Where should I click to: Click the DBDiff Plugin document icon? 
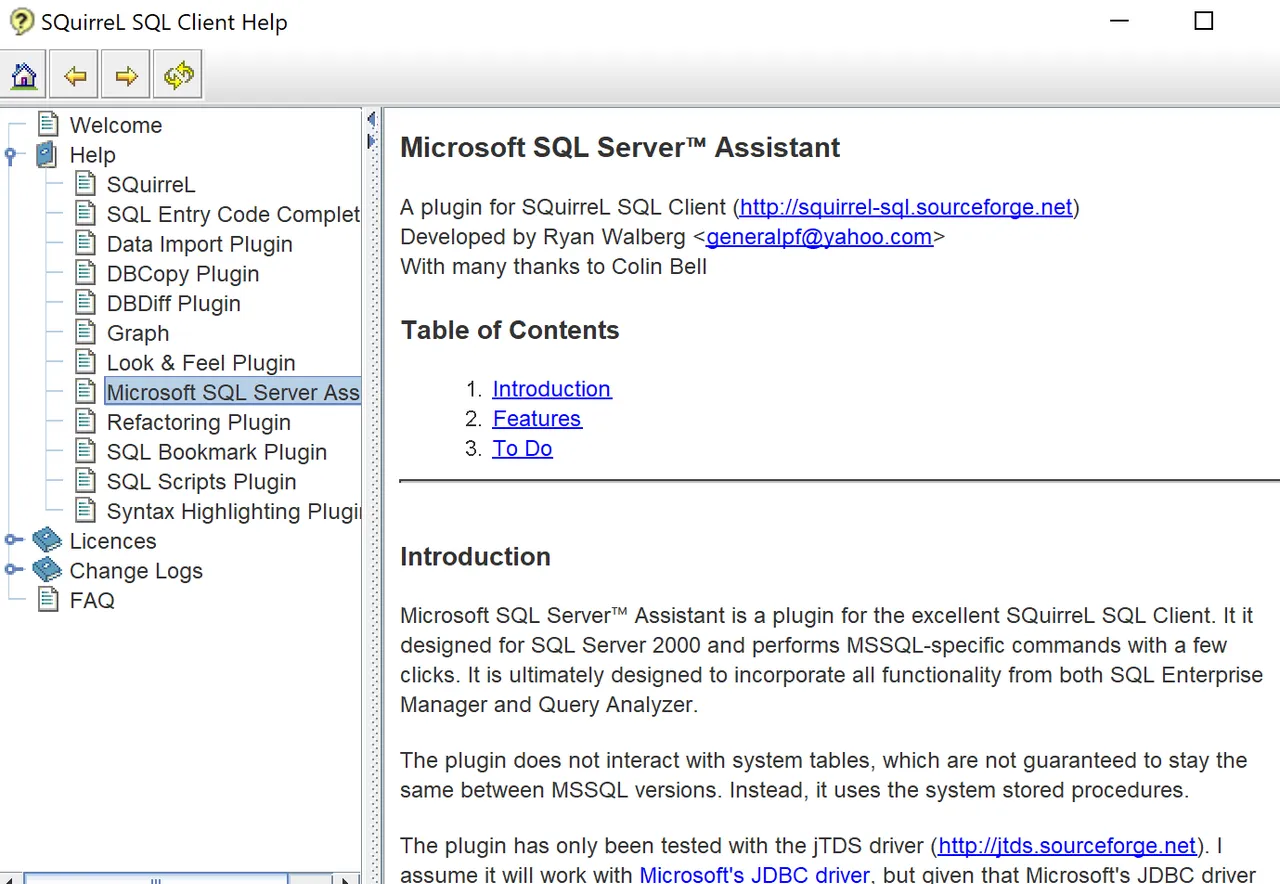86,303
